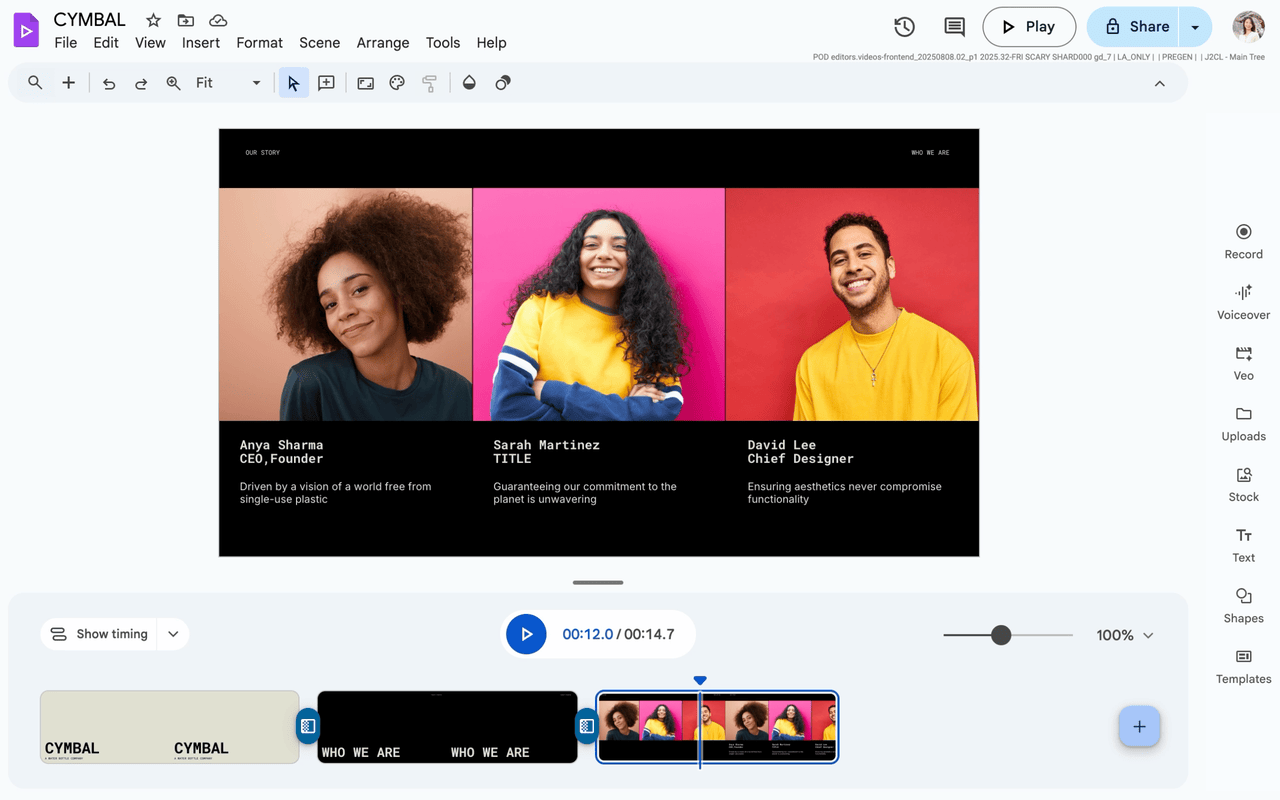The image size is (1280, 800).
Task: Open the Insert menu
Action: coord(200,43)
